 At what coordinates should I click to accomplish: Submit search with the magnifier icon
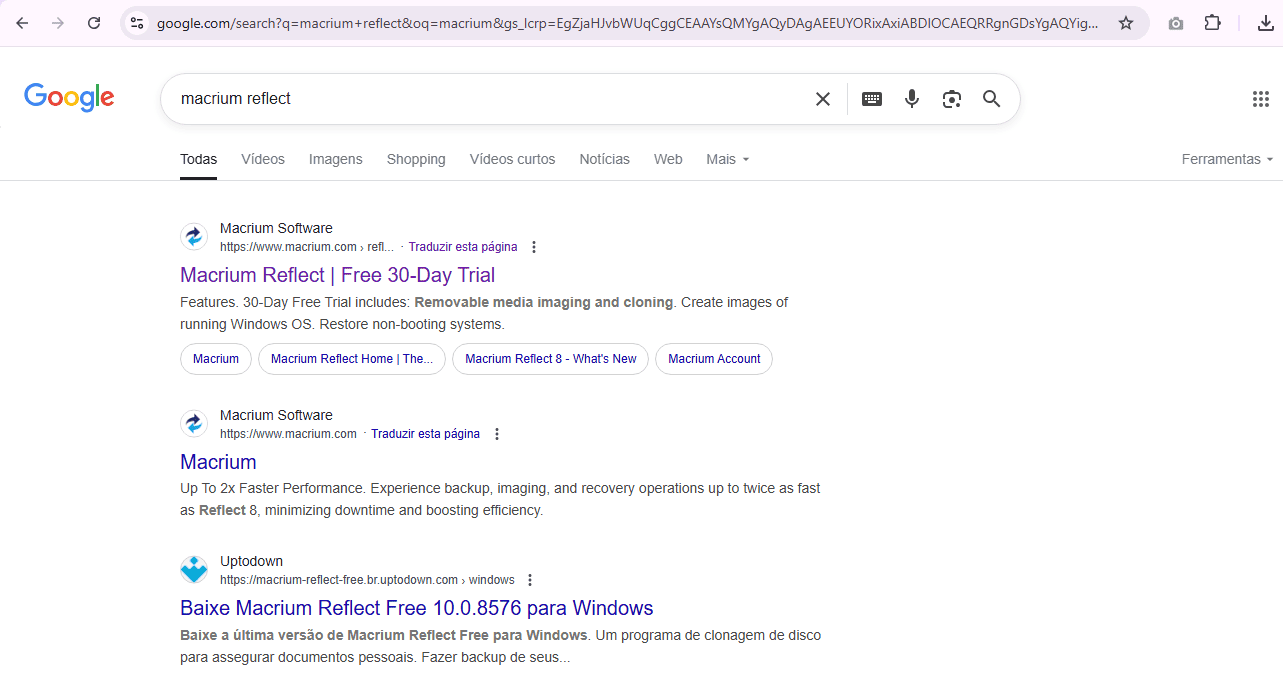tap(991, 99)
